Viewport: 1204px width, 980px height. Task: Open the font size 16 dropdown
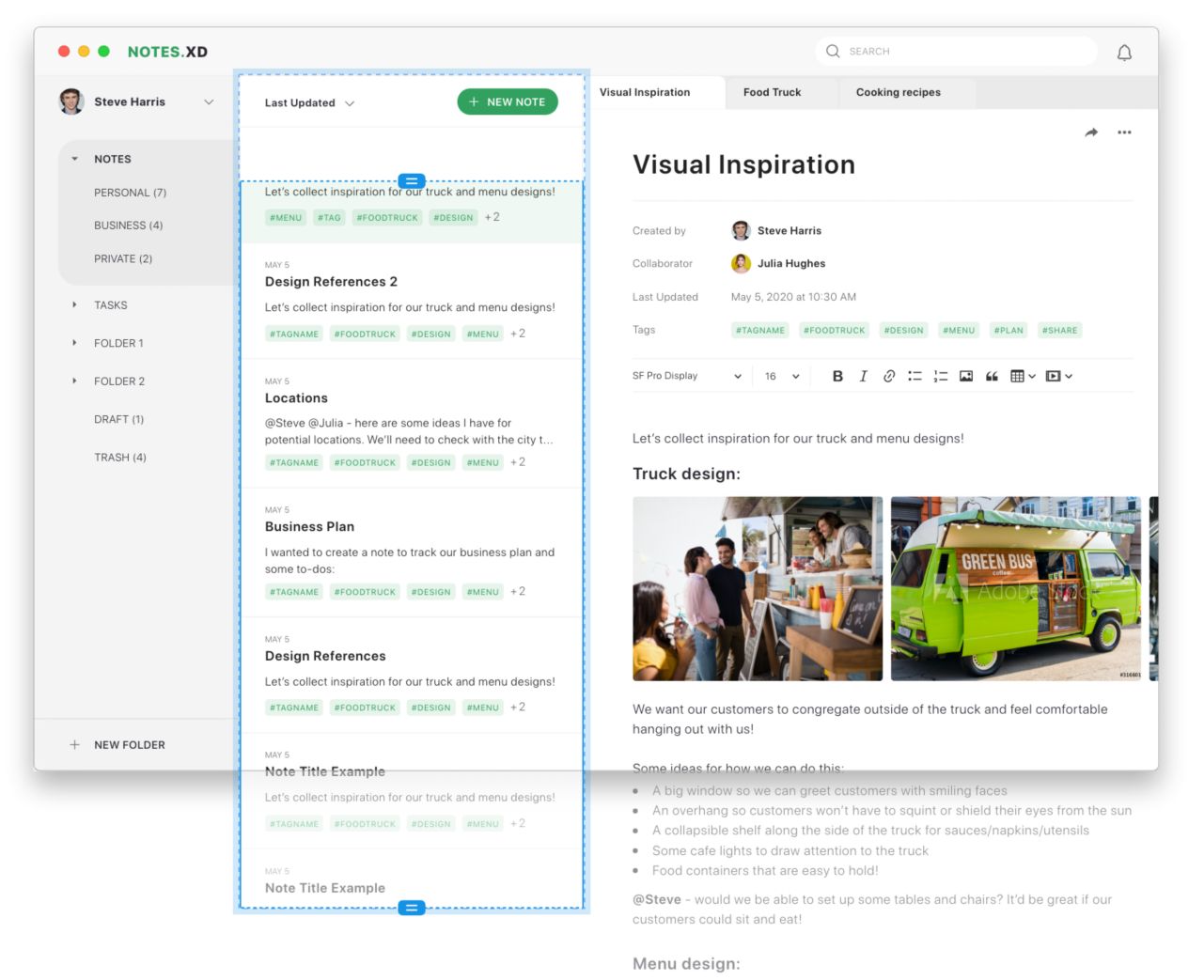(781, 376)
